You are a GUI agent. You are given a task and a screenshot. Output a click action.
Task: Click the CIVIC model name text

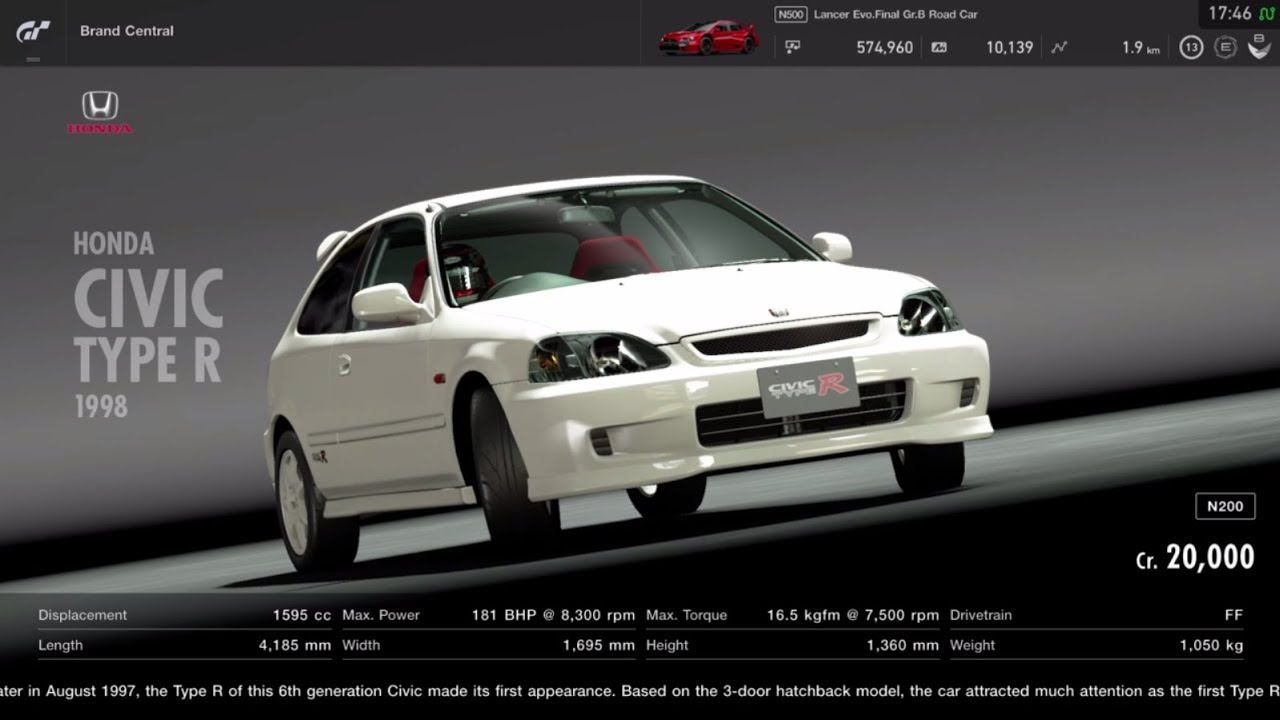[148, 299]
